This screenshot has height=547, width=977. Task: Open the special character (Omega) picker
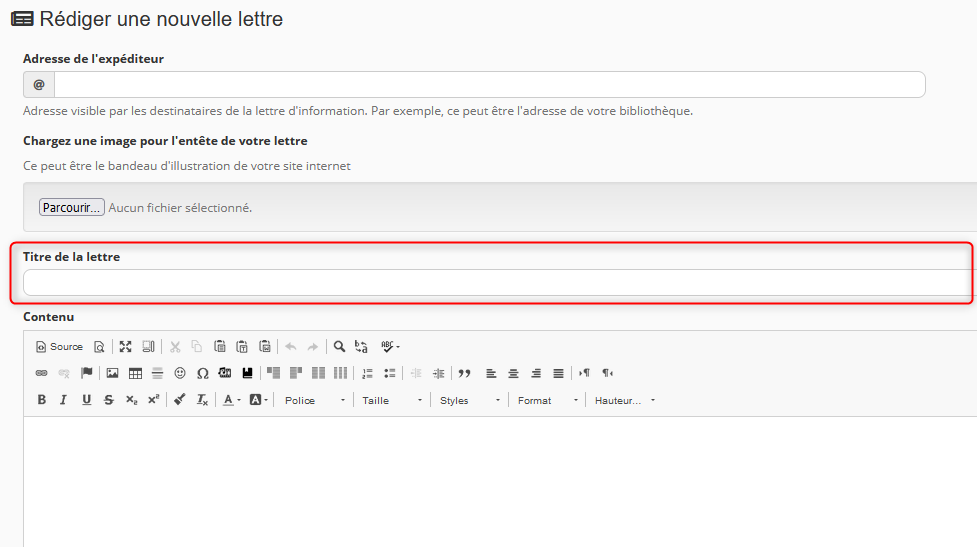[202, 373]
